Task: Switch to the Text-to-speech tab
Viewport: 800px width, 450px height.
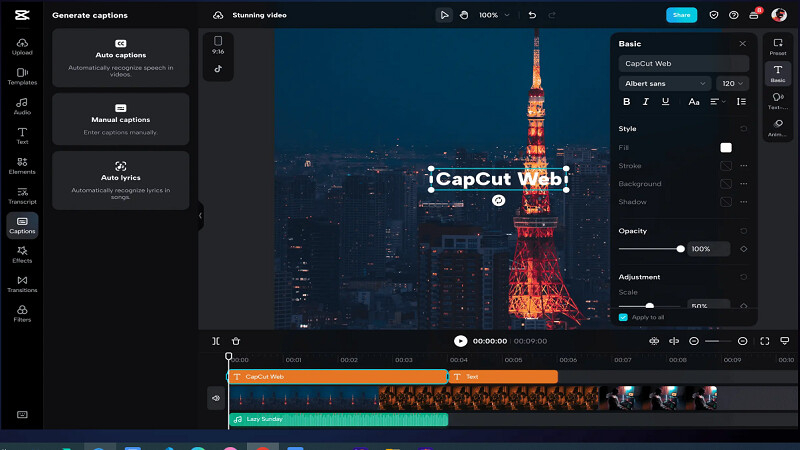Action: tap(778, 101)
